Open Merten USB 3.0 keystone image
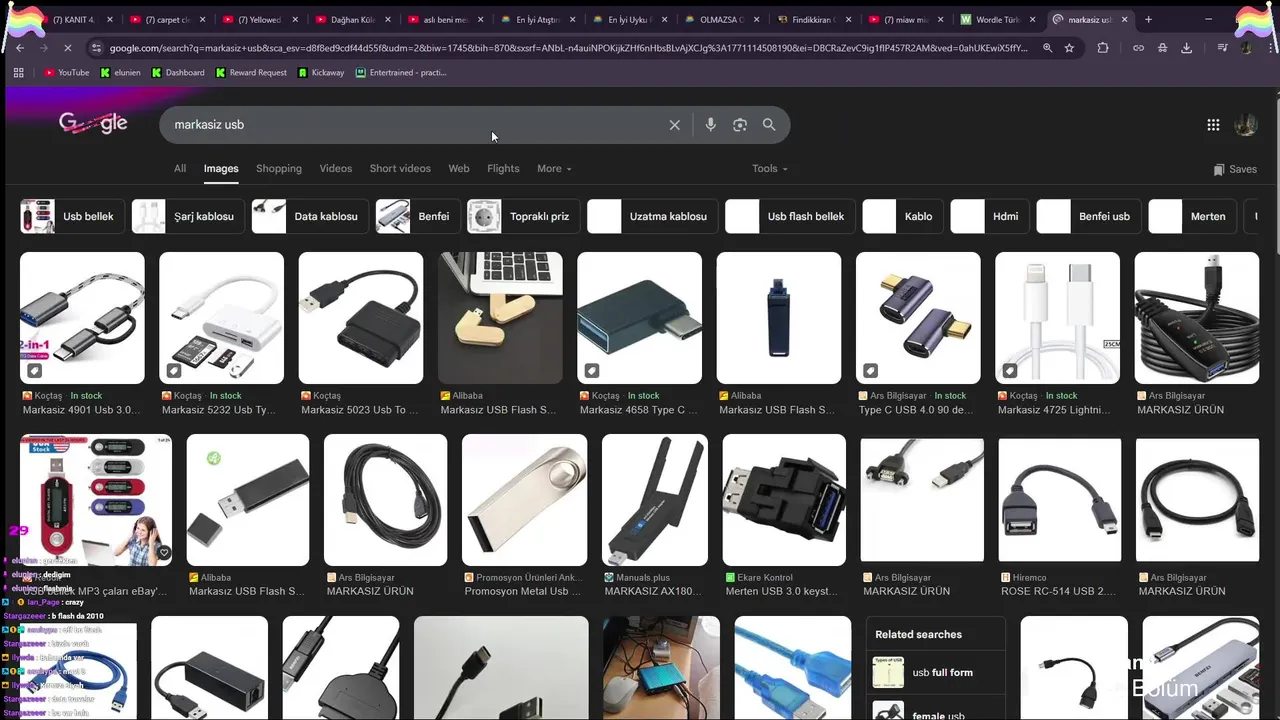The width and height of the screenshot is (1280, 720). 784,500
